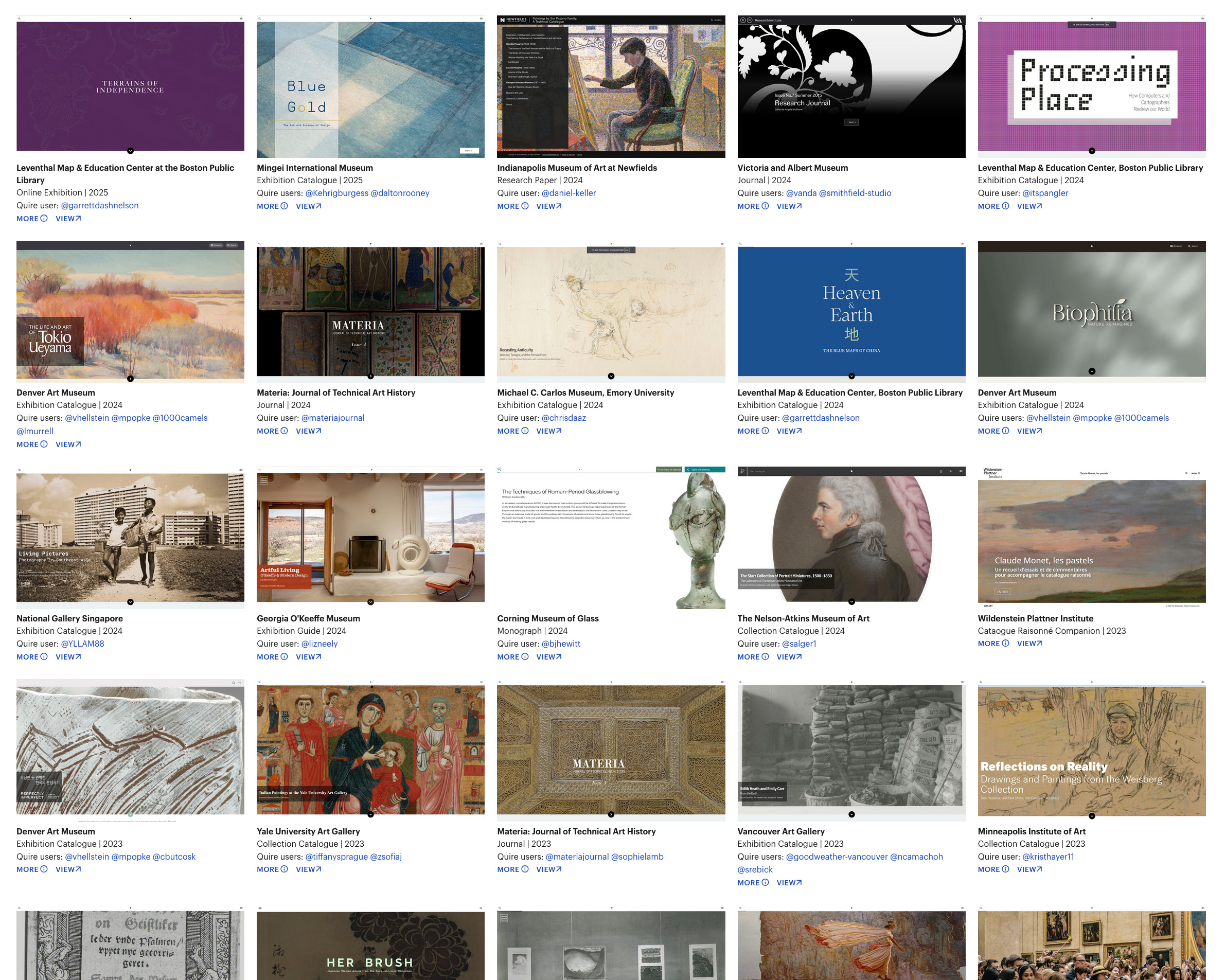Open @YLLAM88 user link

point(82,644)
